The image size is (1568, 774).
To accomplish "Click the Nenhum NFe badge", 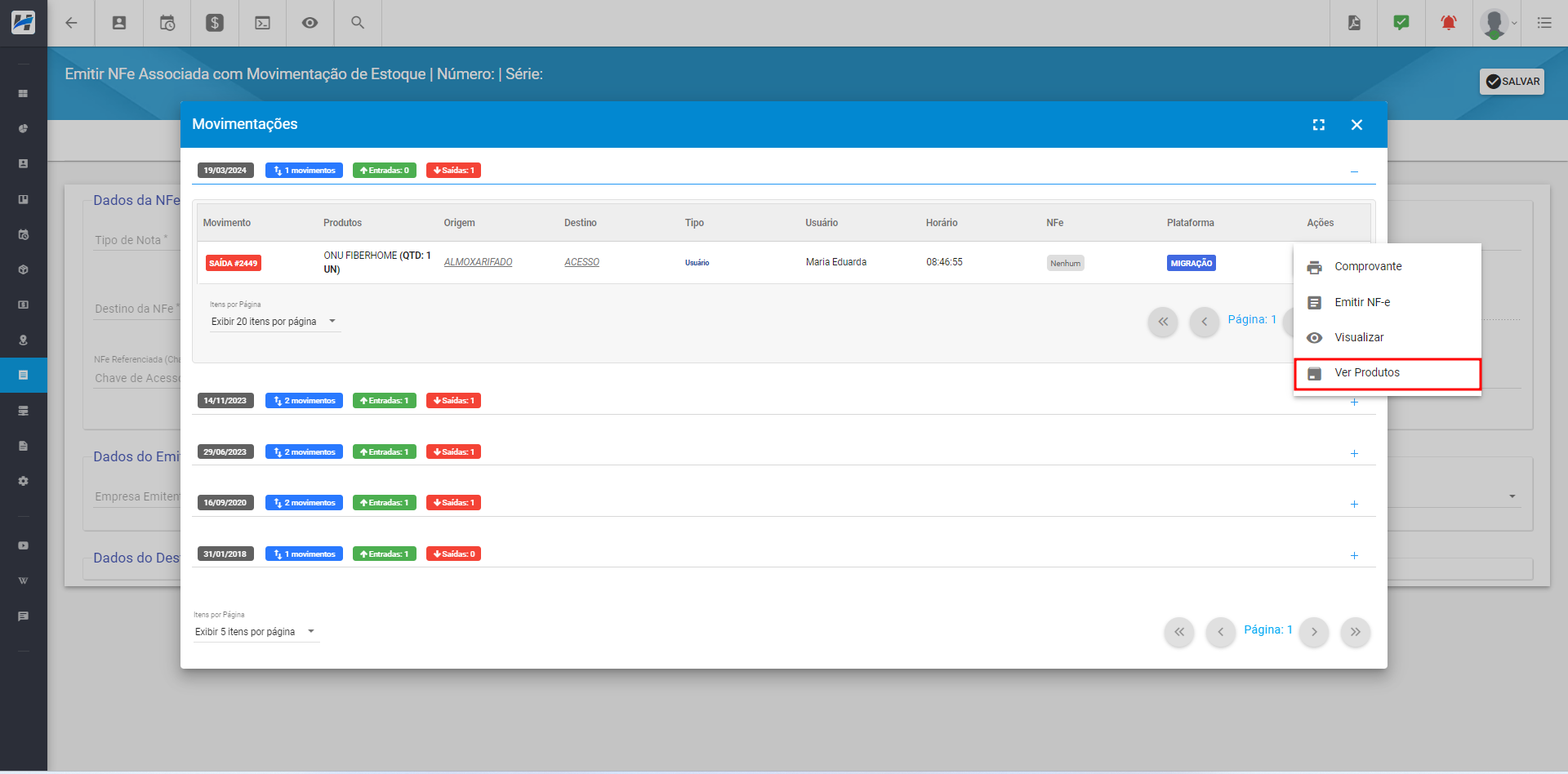I will [1065, 263].
